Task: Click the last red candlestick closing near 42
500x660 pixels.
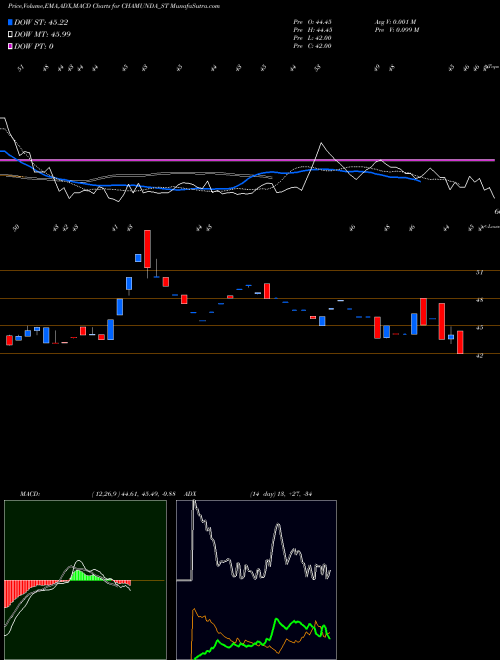Action: (460, 342)
